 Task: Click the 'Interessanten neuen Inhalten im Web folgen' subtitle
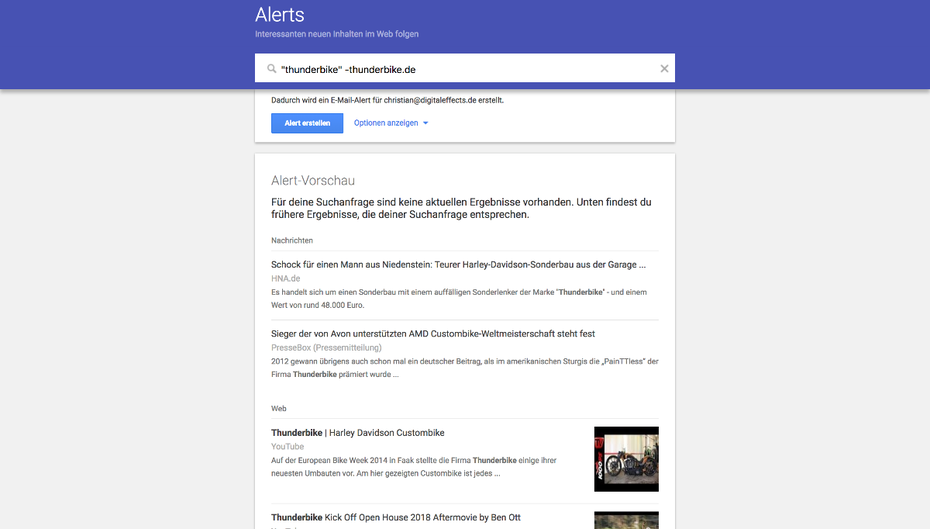point(337,34)
